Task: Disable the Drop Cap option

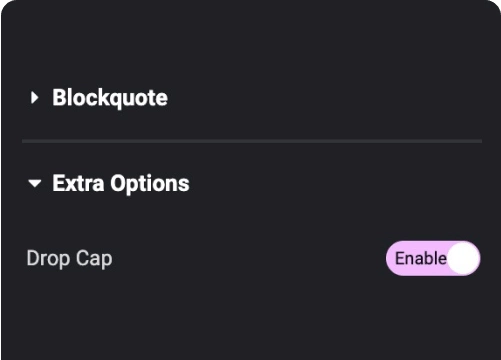Action: [x=433, y=258]
